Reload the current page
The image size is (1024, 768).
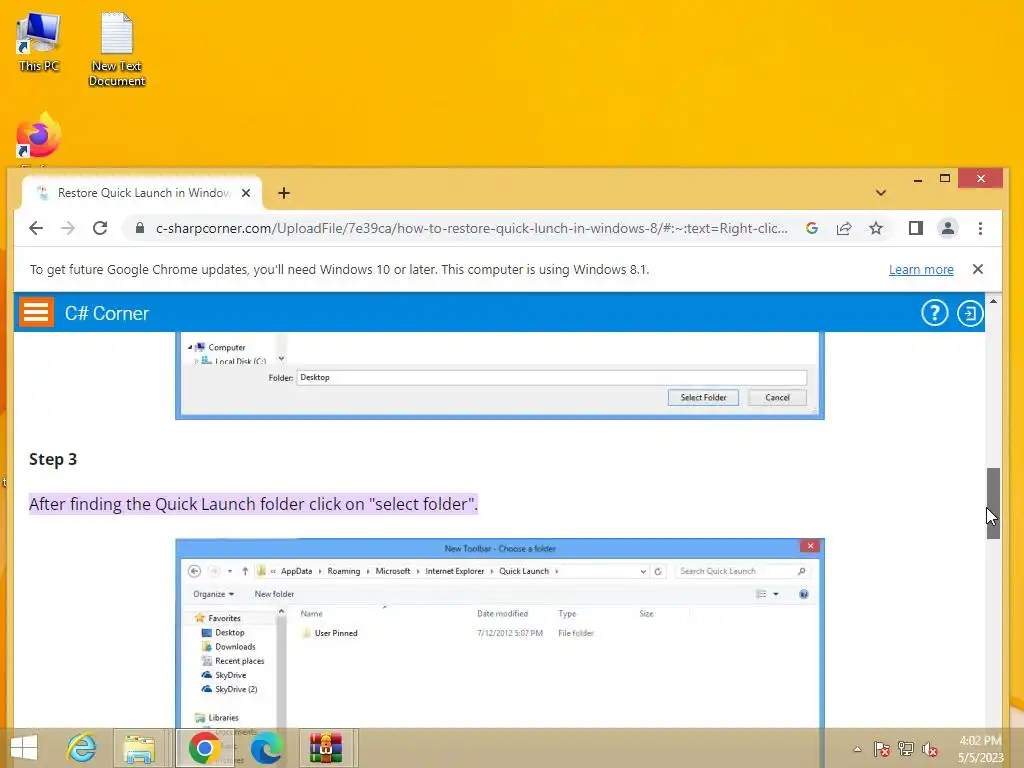click(100, 228)
